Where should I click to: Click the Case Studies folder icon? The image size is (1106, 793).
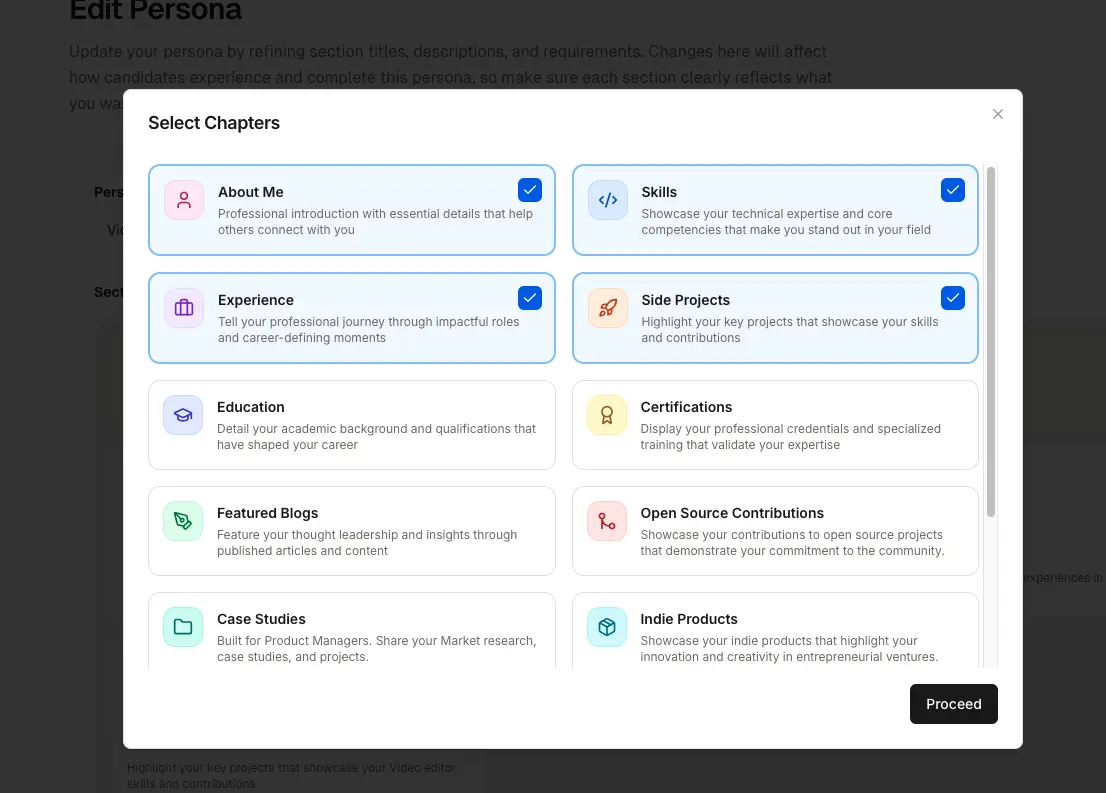coord(183,627)
